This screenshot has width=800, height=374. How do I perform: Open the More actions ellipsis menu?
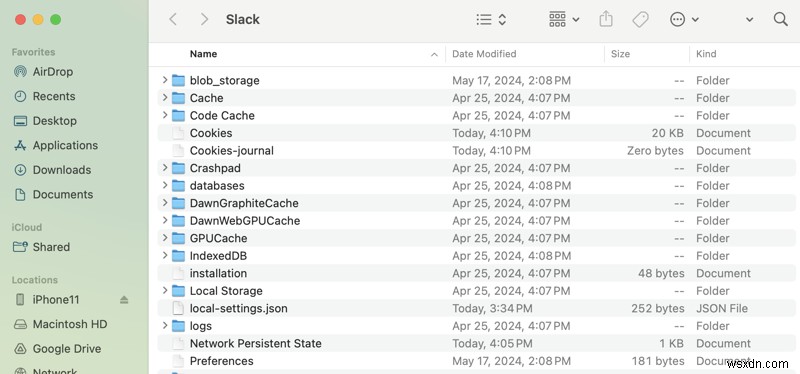click(x=684, y=19)
